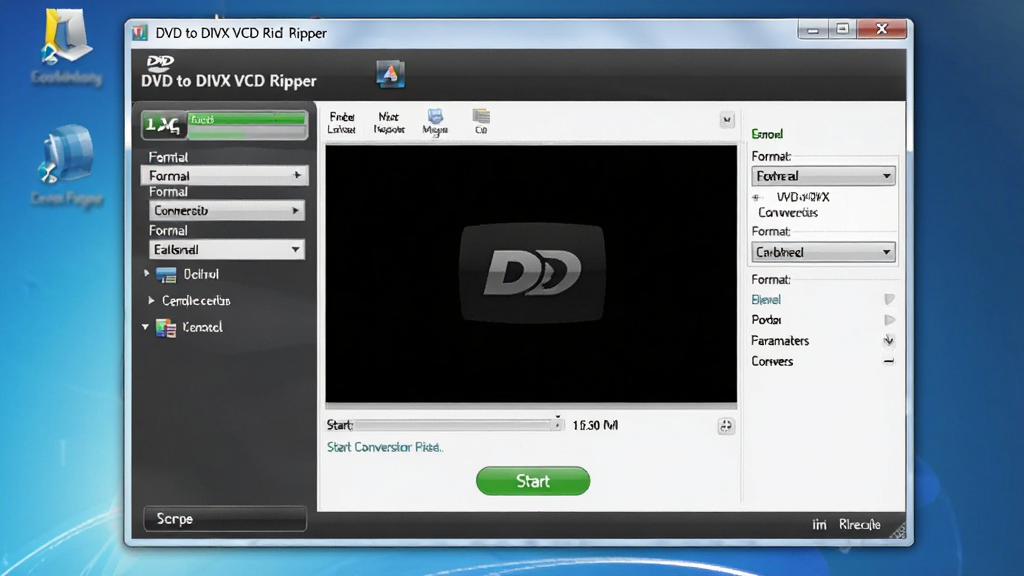Image resolution: width=1024 pixels, height=576 pixels.
Task: Click the arrow icon next to Blerel
Action: point(889,299)
